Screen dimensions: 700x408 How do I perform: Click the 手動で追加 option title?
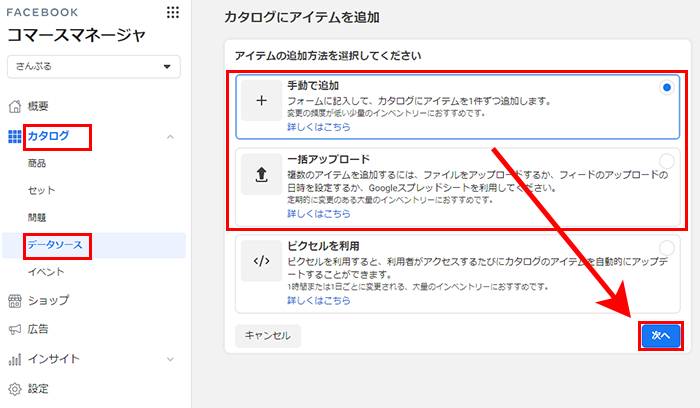point(313,85)
